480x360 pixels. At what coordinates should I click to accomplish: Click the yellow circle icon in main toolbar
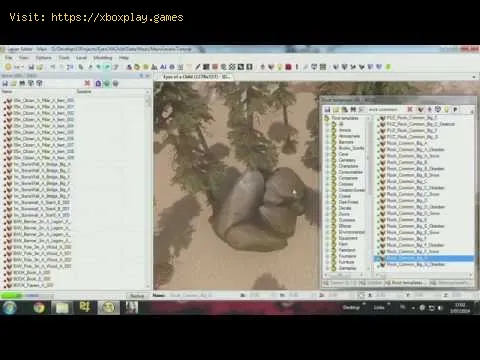(x=8, y=67)
